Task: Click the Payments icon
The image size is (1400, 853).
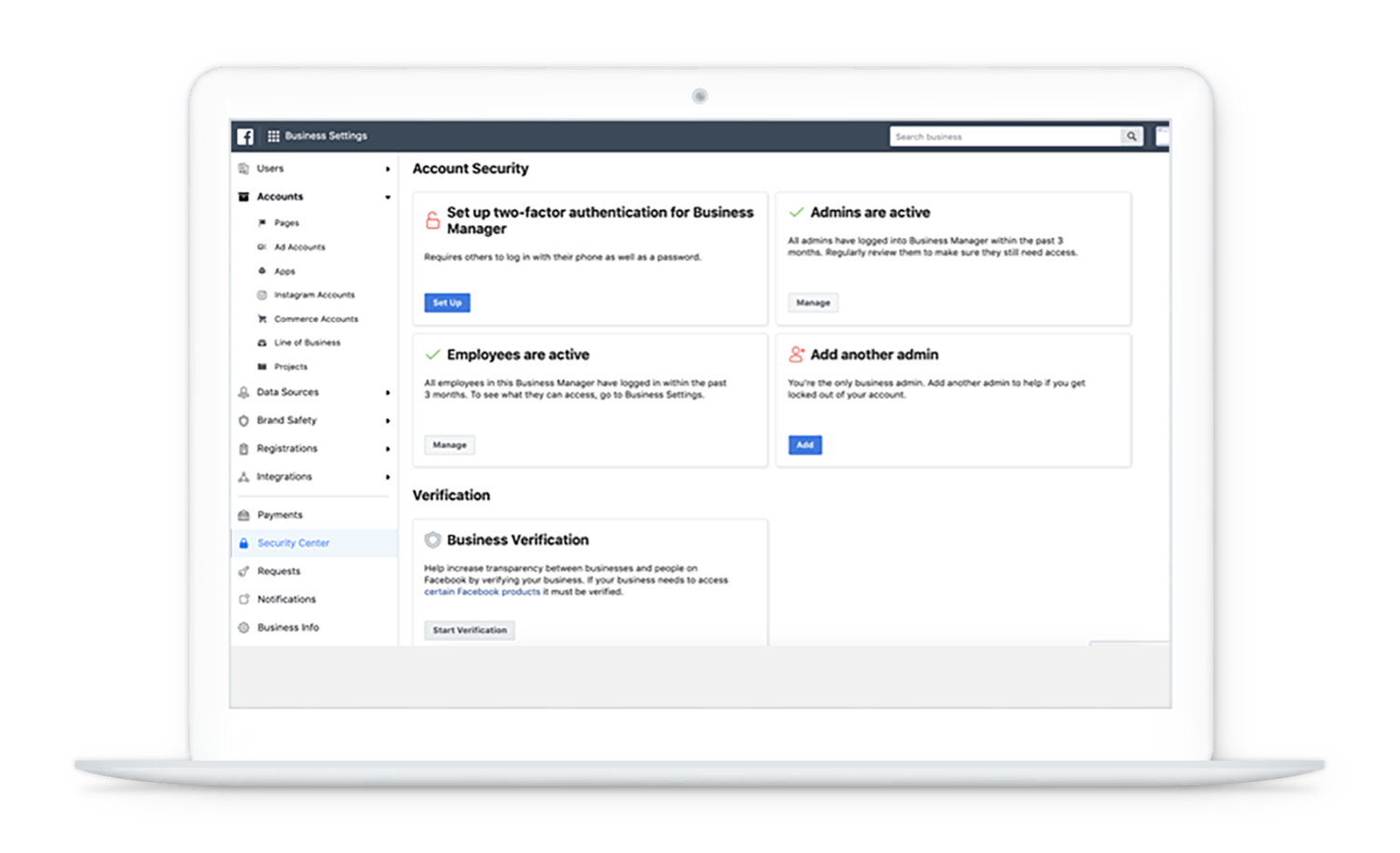Action: click(x=244, y=515)
